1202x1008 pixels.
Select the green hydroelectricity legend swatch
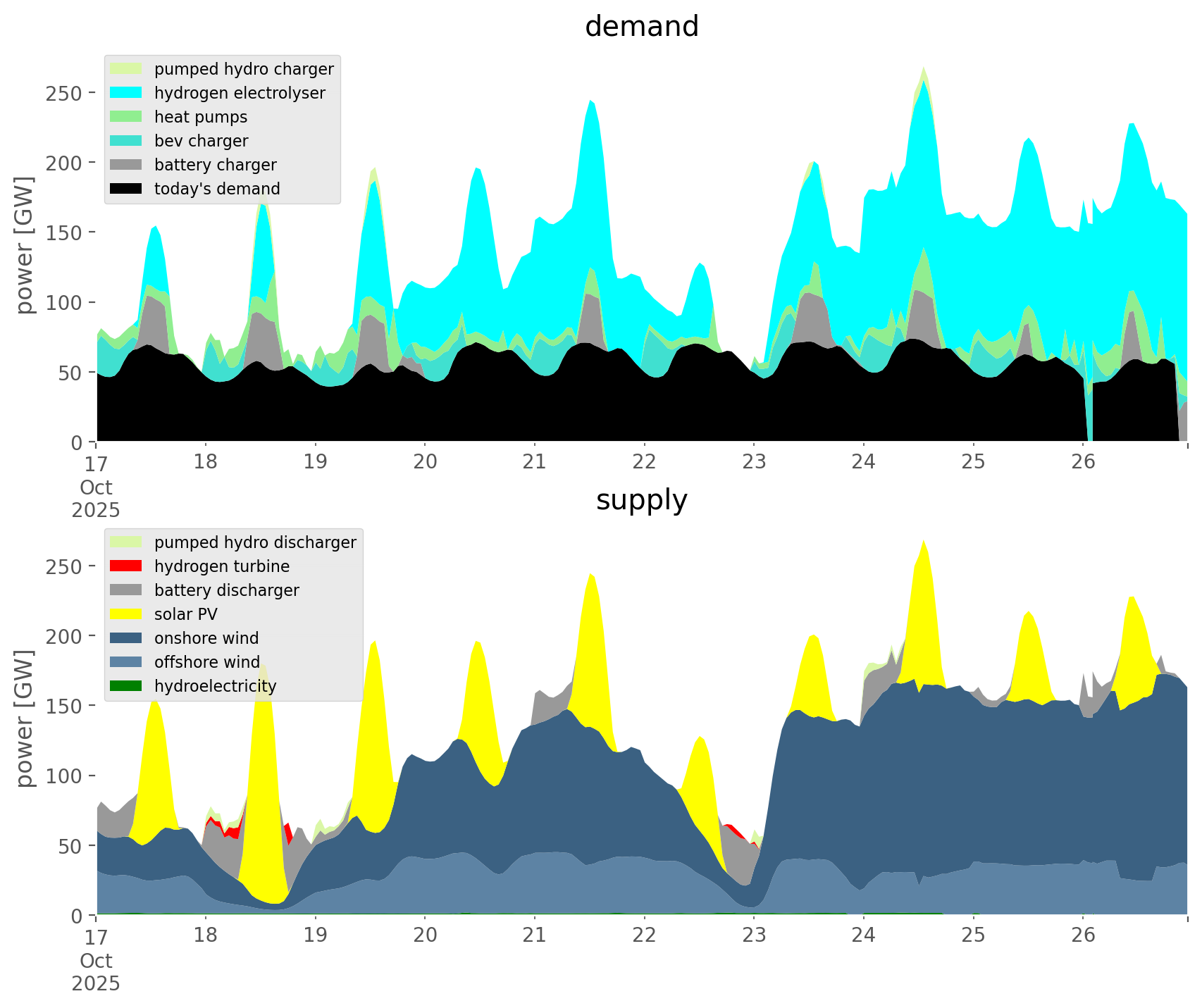point(127,686)
